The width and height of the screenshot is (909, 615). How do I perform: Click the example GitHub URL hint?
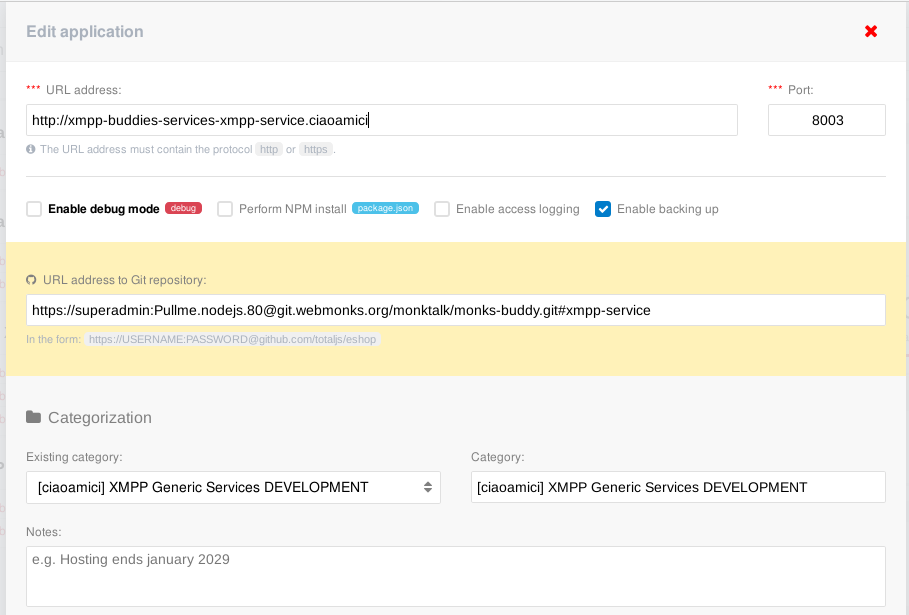tap(233, 339)
